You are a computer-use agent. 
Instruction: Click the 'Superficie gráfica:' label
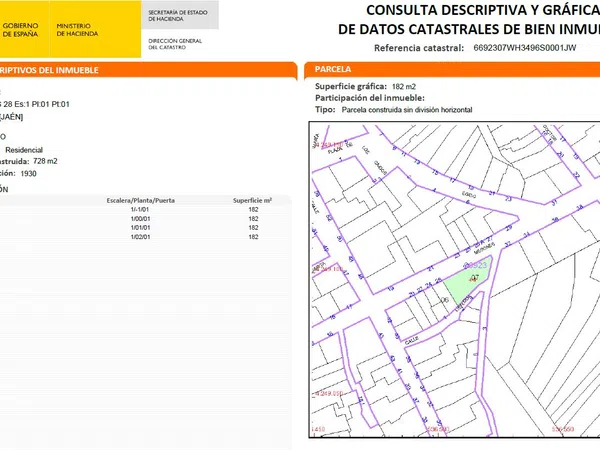[351, 86]
